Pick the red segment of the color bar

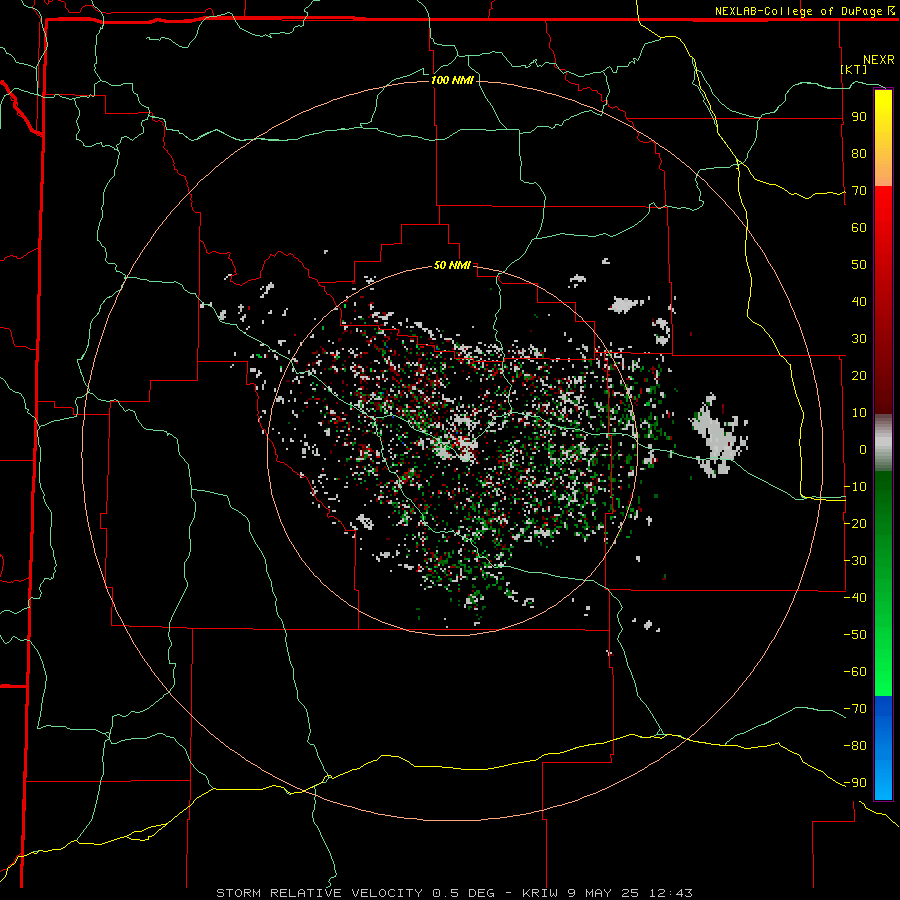883,300
